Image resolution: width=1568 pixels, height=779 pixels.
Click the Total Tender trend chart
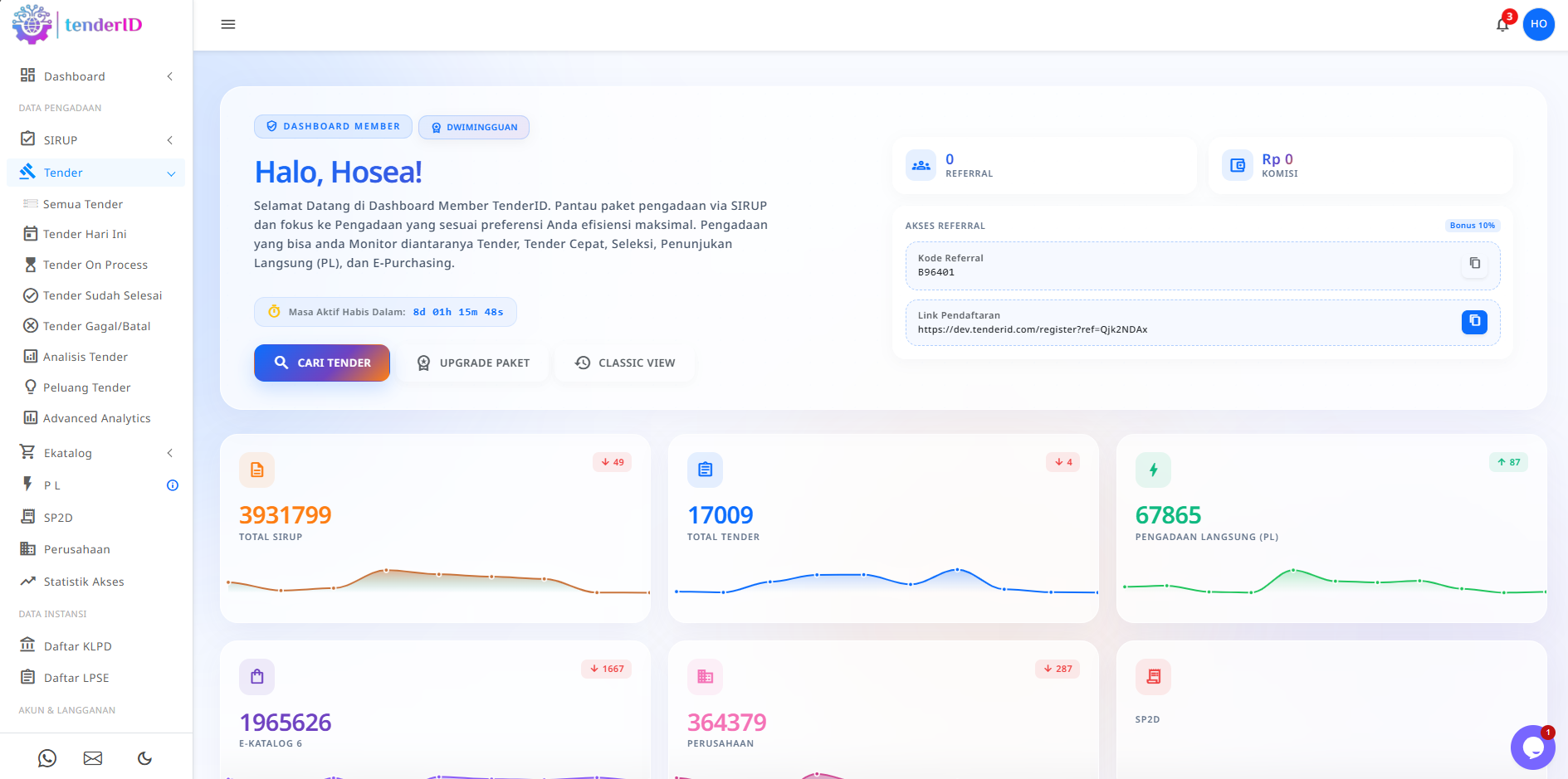point(886,581)
